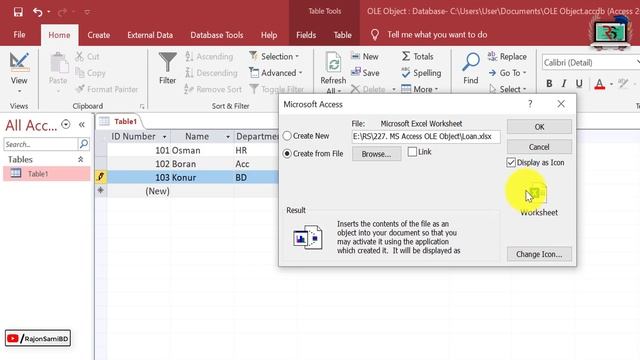
Task: Open the More records dropdown
Action: coord(420,89)
